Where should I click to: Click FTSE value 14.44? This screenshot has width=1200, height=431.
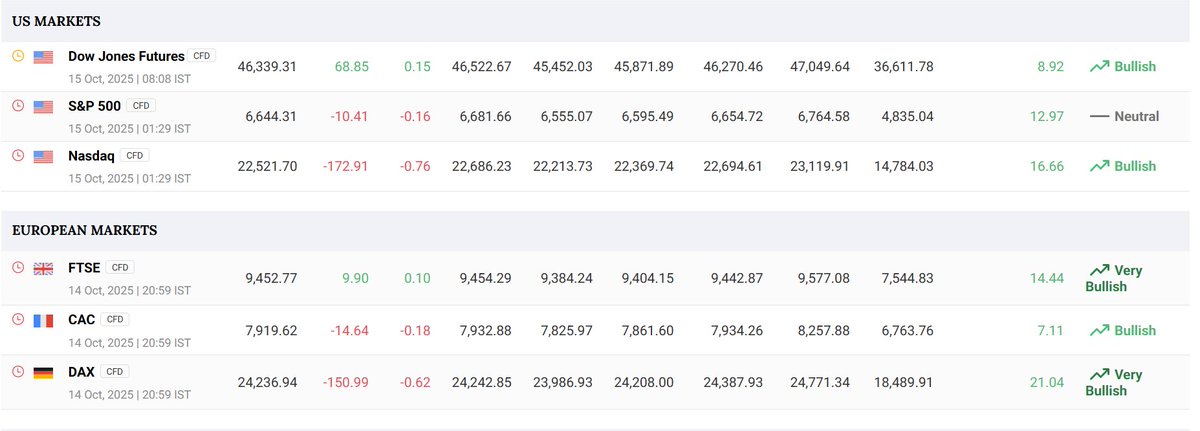(1047, 278)
